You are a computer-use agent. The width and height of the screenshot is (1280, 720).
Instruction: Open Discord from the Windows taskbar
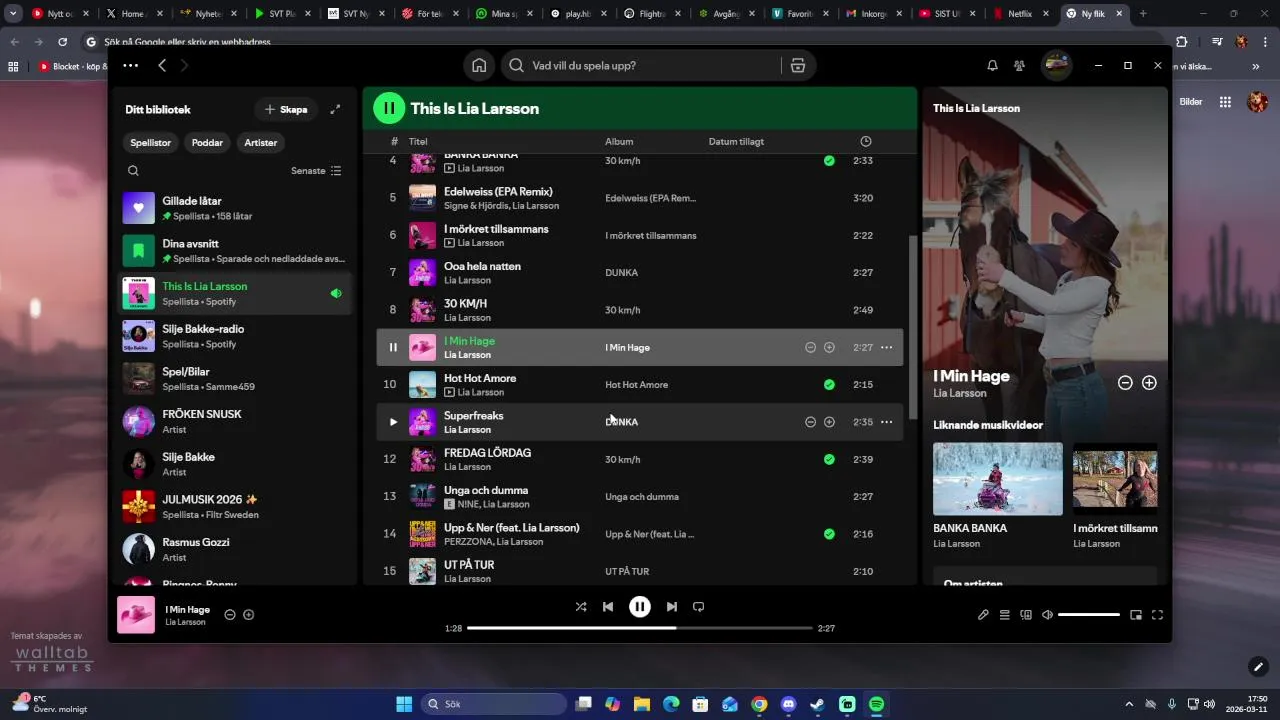click(788, 704)
